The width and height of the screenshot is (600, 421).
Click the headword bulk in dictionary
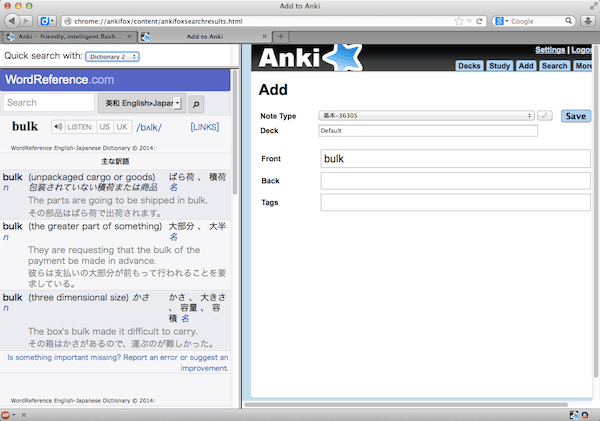click(25, 126)
